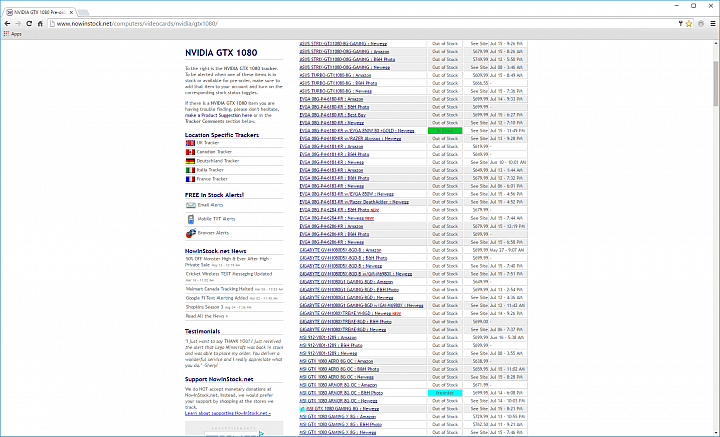This screenshot has height=437, width=720.
Task: Click the UK flag icon
Action: (190, 143)
